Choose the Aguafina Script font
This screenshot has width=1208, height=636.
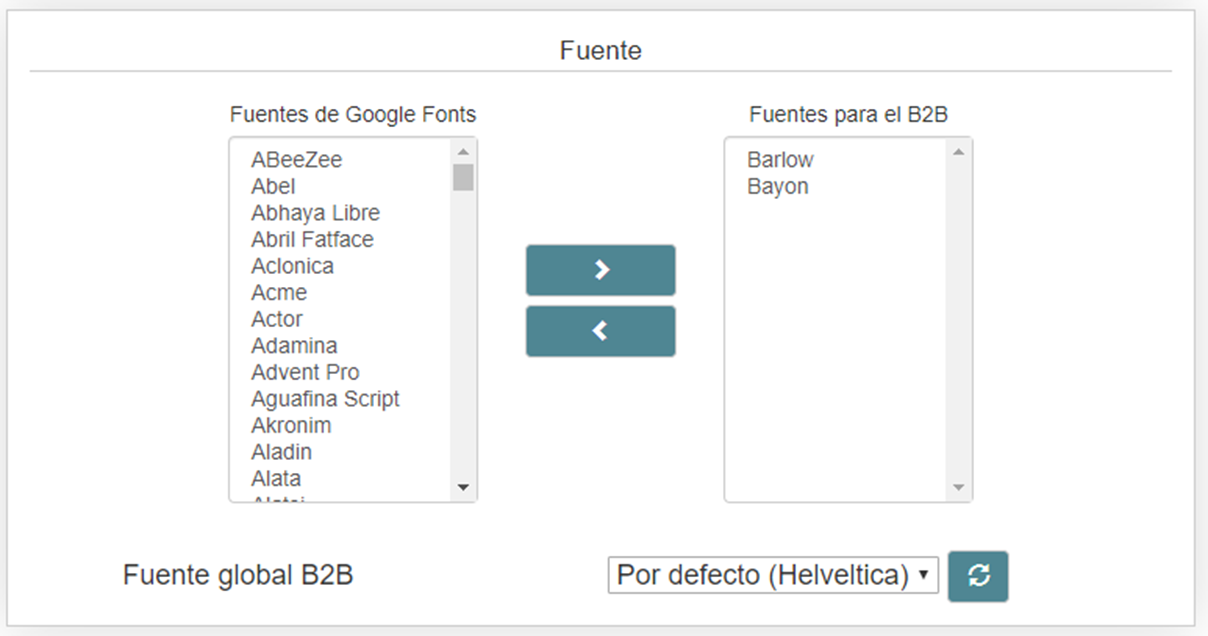pos(325,399)
